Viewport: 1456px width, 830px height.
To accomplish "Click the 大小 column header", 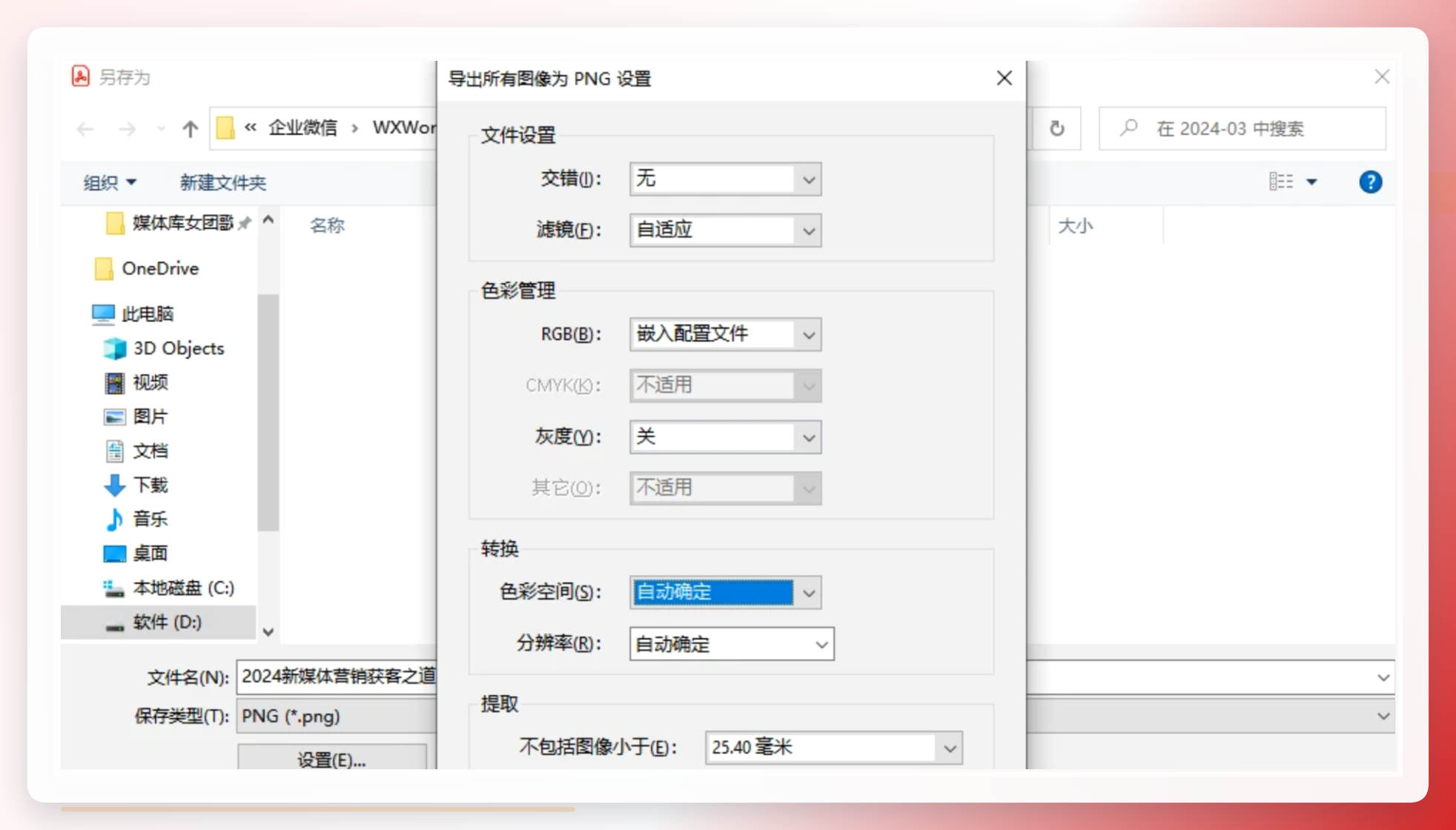I will [1076, 226].
